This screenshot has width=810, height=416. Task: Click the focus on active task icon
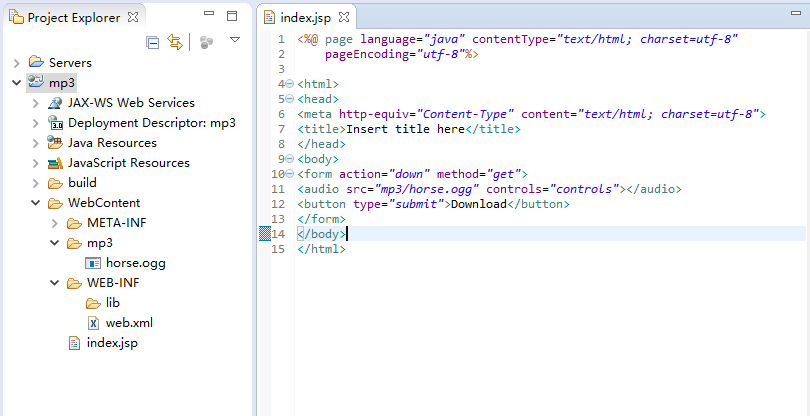click(x=206, y=42)
